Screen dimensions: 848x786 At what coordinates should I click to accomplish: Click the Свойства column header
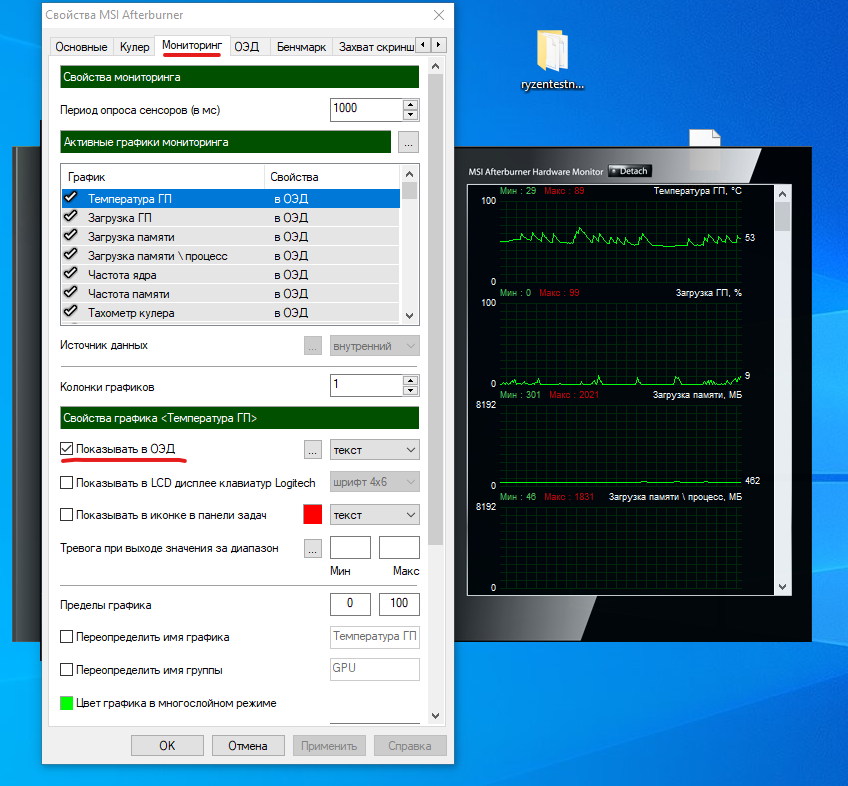pos(332,177)
